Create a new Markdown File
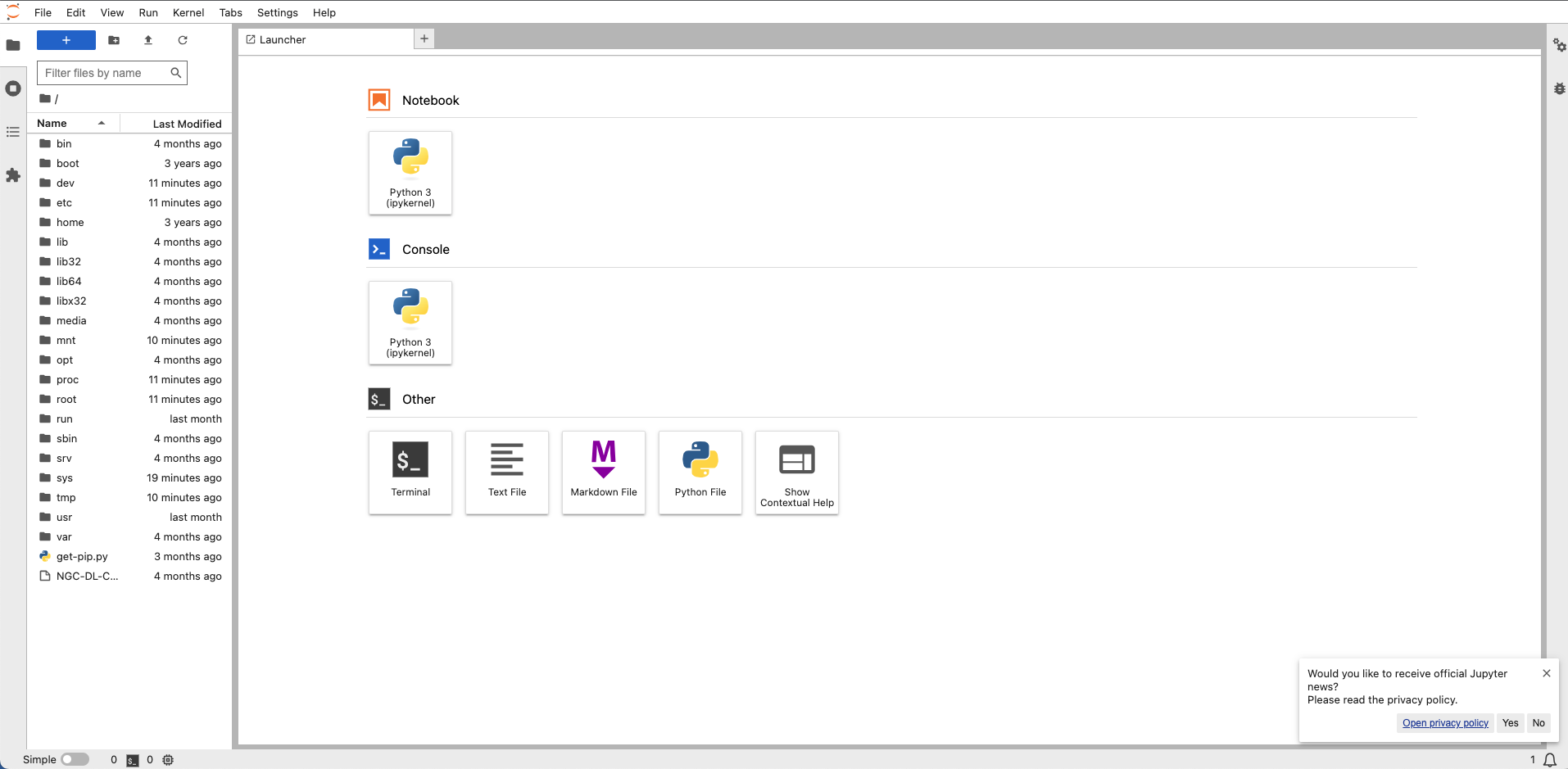Viewport: 1568px width, 769px height. pyautogui.click(x=604, y=473)
